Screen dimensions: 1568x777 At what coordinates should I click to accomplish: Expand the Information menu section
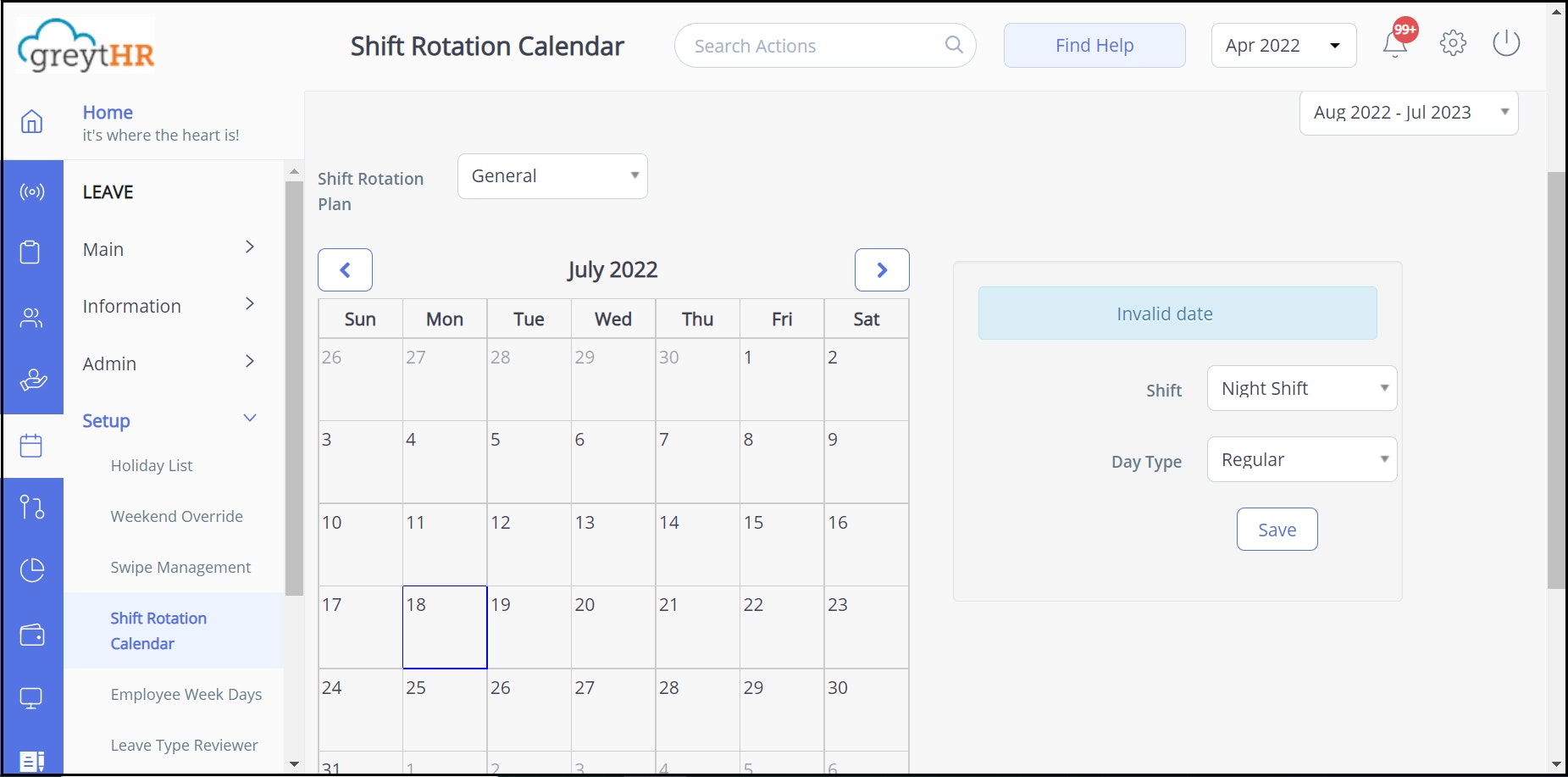[169, 306]
